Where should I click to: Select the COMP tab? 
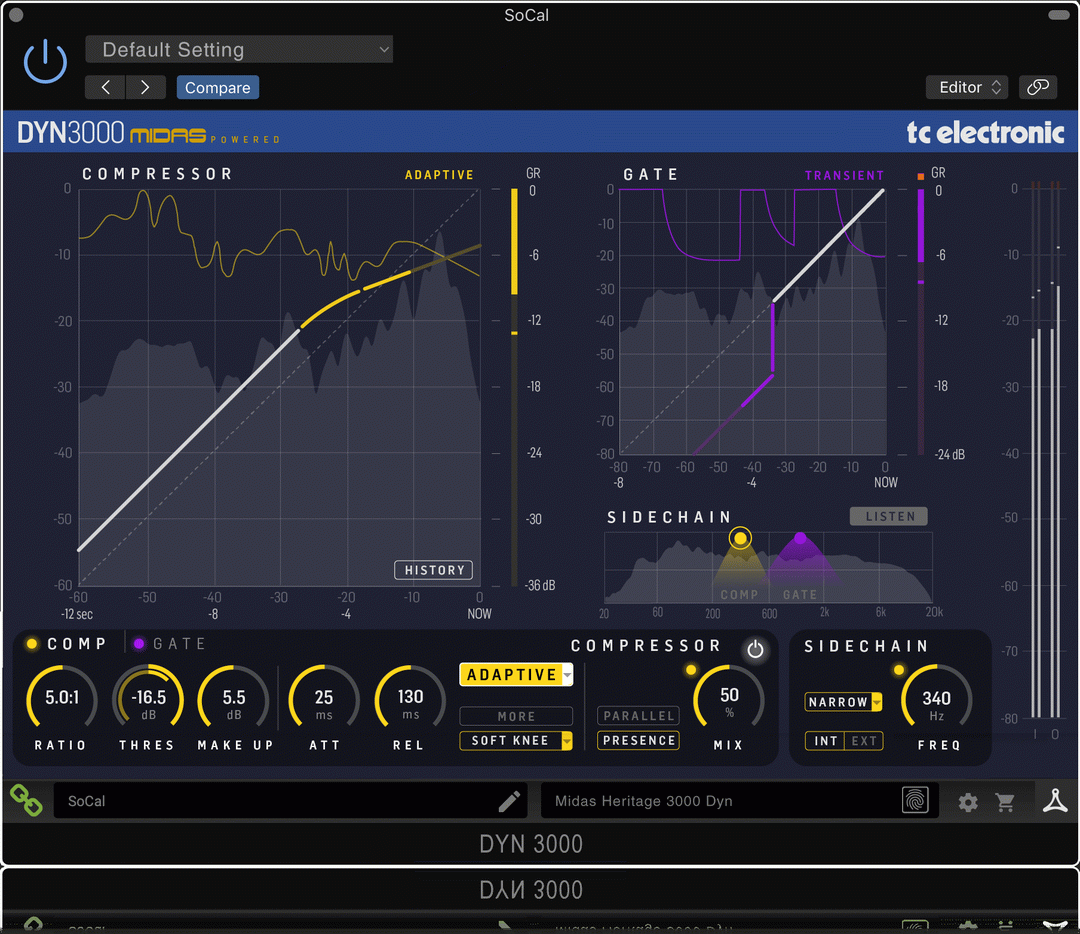pyautogui.click(x=68, y=644)
